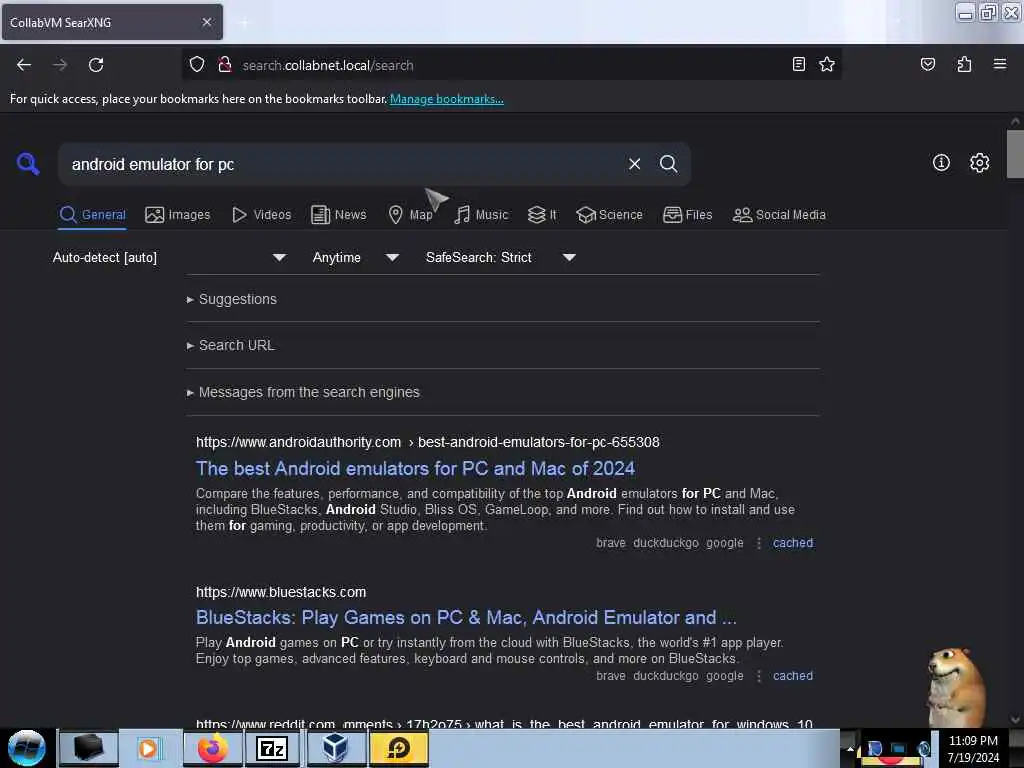Open the Pocket save icon
This screenshot has height=768, width=1024.
[927, 64]
